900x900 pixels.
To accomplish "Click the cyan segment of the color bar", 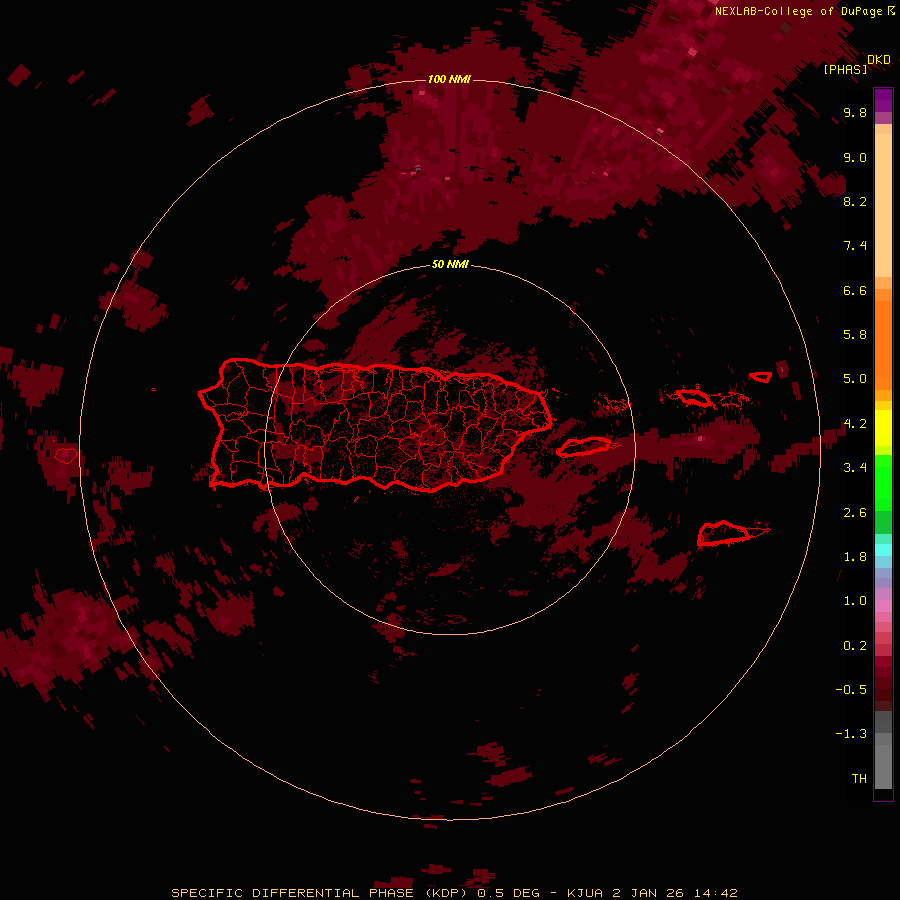I will click(883, 550).
